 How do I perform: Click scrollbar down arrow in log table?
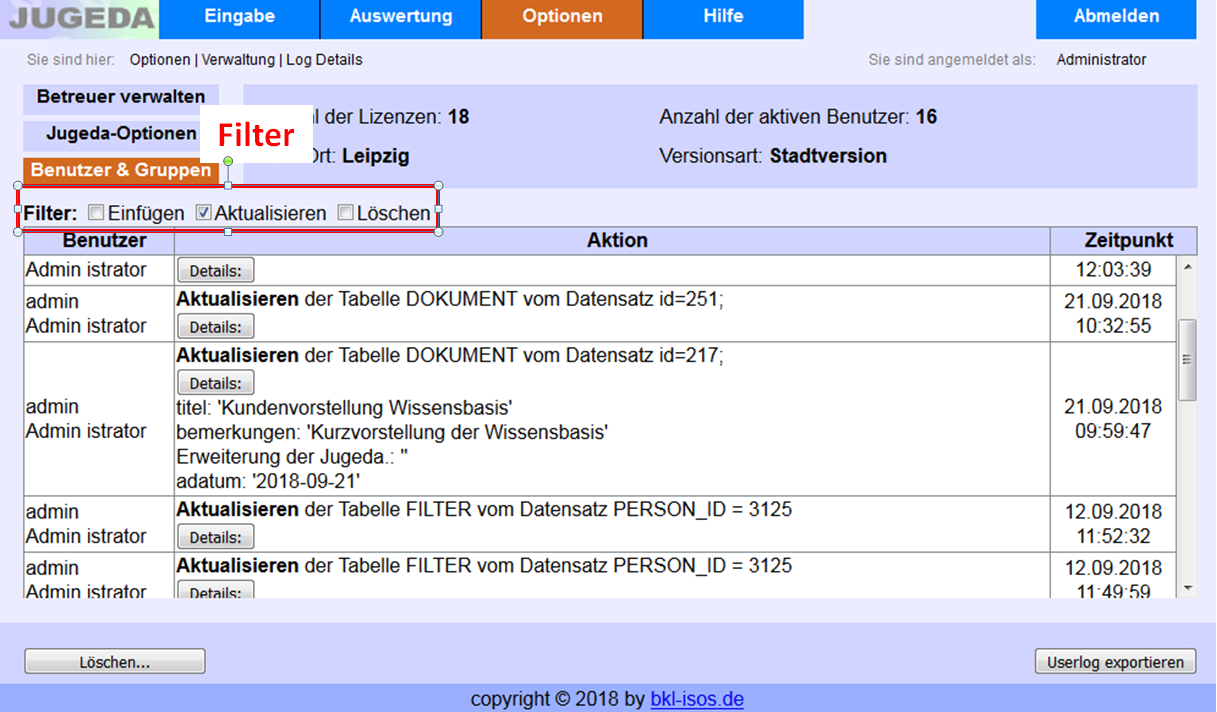1187,588
